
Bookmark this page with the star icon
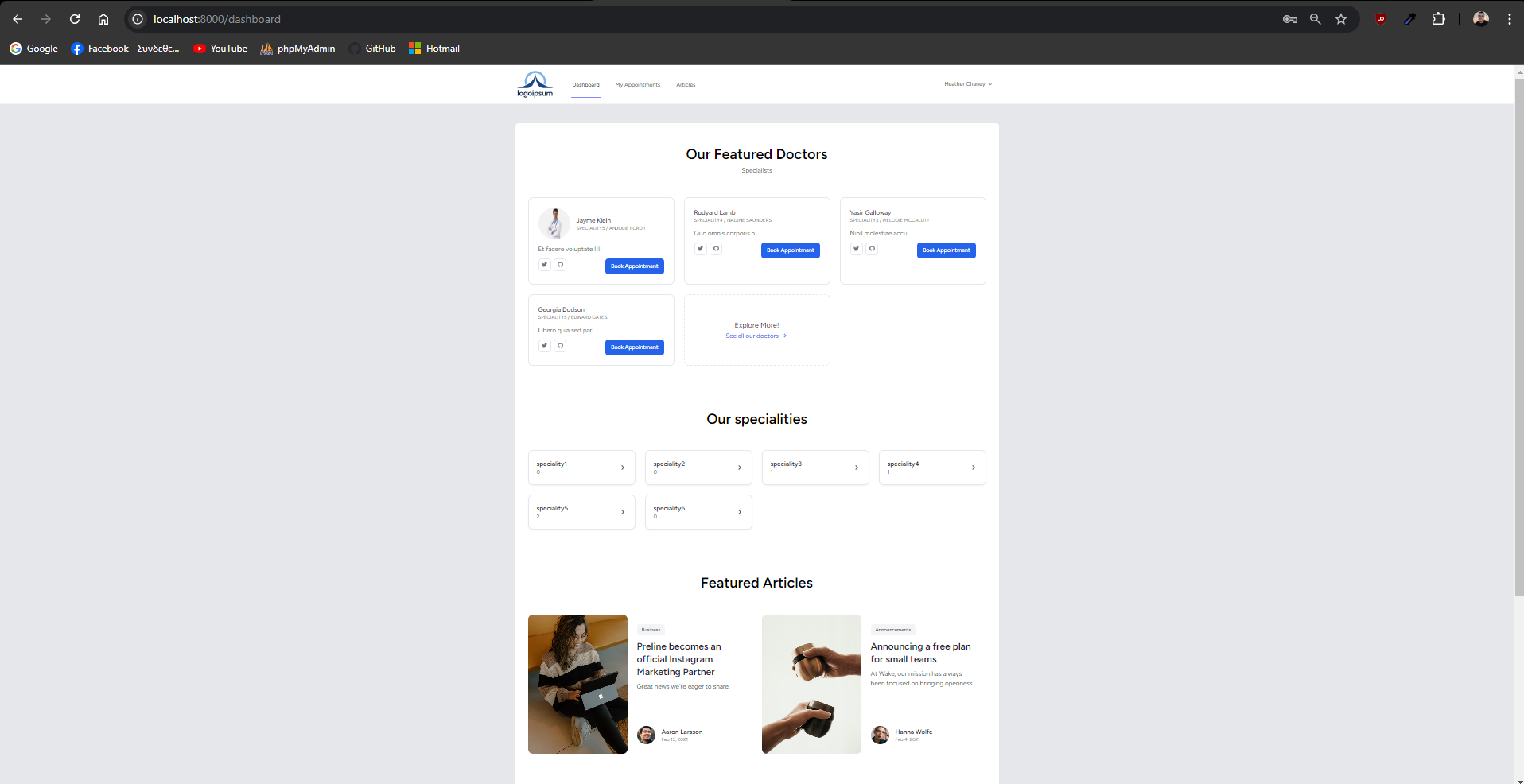pos(1341,19)
